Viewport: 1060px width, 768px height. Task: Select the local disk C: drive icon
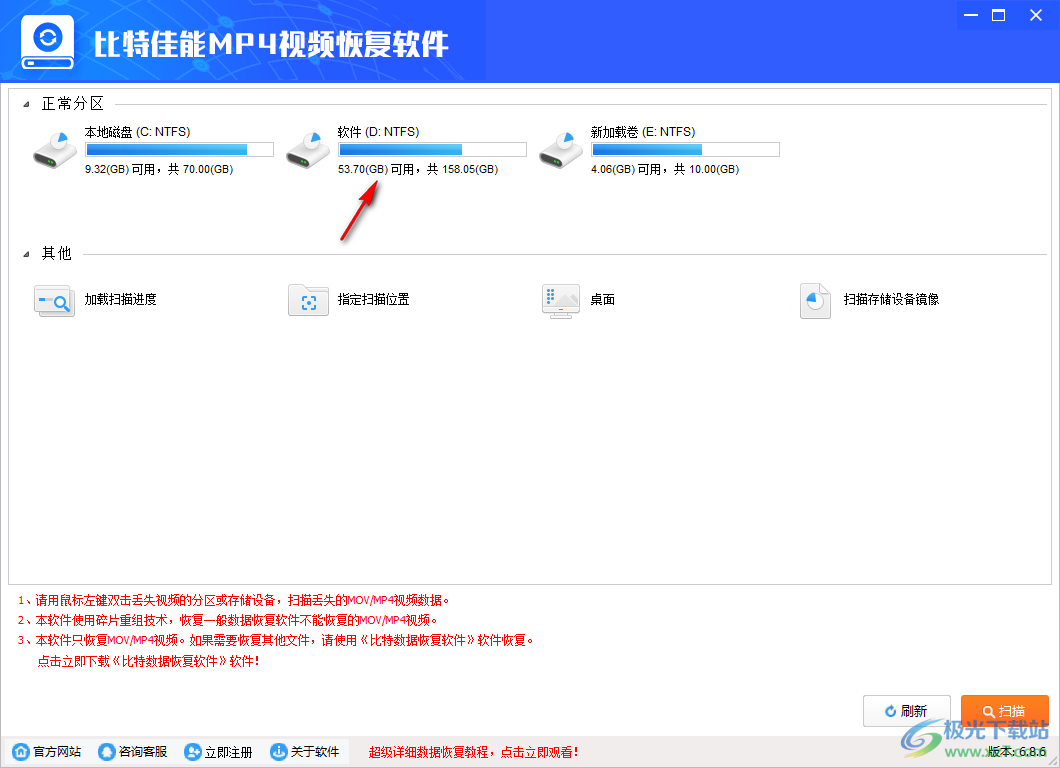(x=55, y=150)
